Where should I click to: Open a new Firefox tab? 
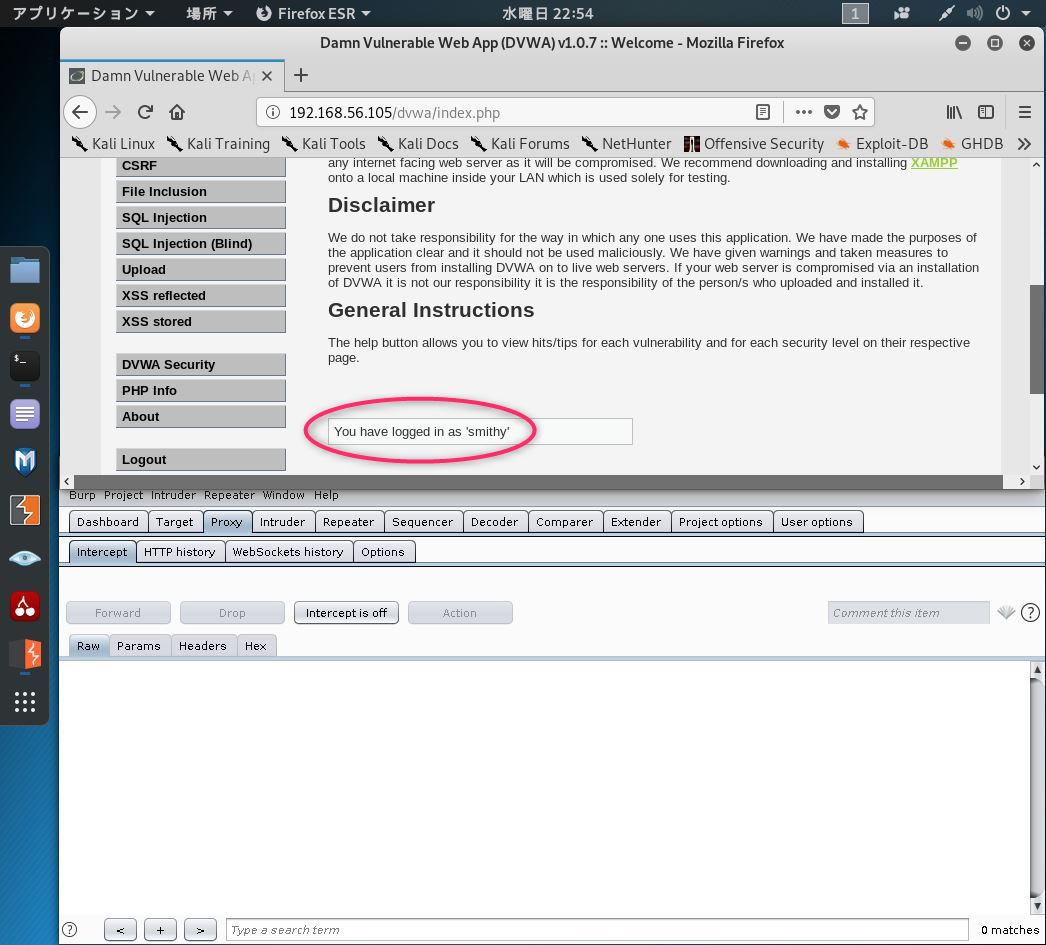[x=301, y=75]
